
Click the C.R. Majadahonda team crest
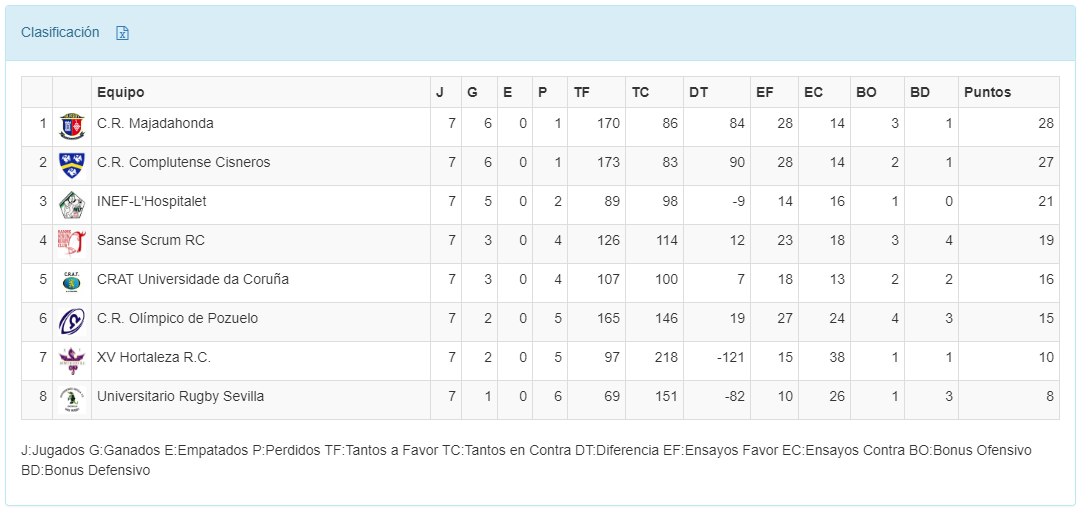click(x=72, y=126)
